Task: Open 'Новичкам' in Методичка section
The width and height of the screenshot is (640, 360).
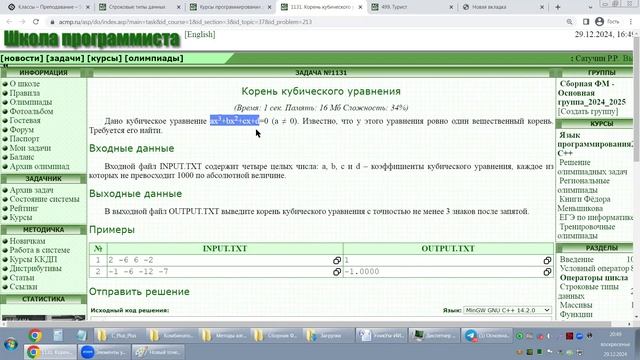Action: coord(27,241)
